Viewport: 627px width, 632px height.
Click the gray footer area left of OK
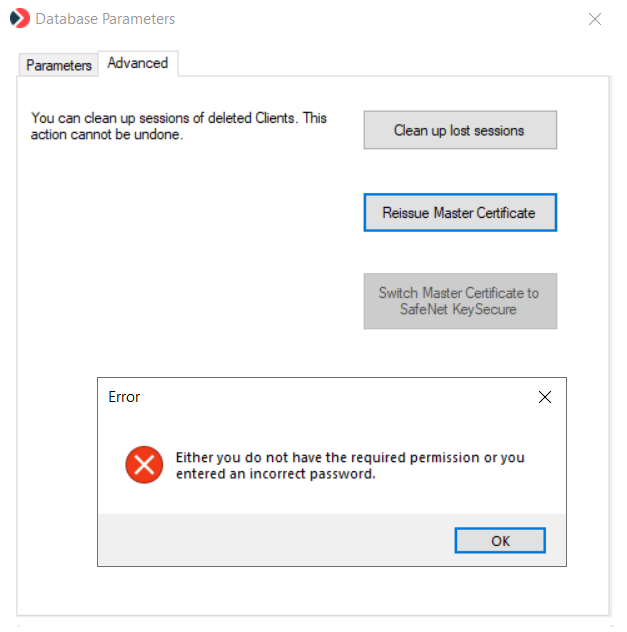tap(270, 541)
